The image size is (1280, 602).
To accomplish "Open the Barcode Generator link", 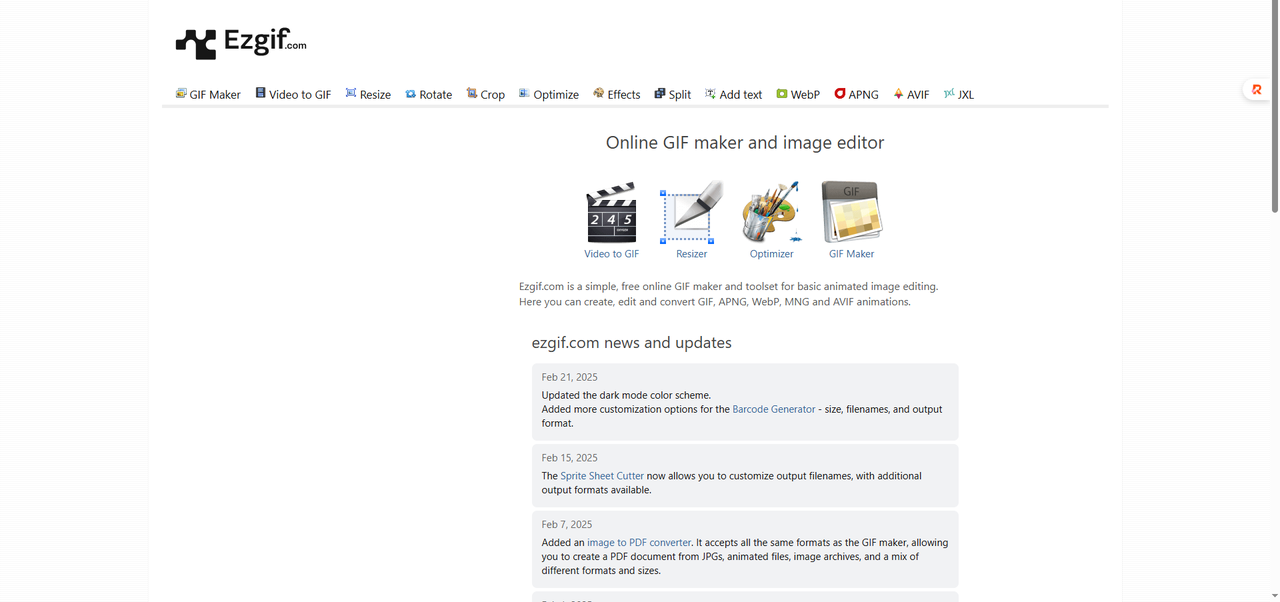I will (x=774, y=409).
